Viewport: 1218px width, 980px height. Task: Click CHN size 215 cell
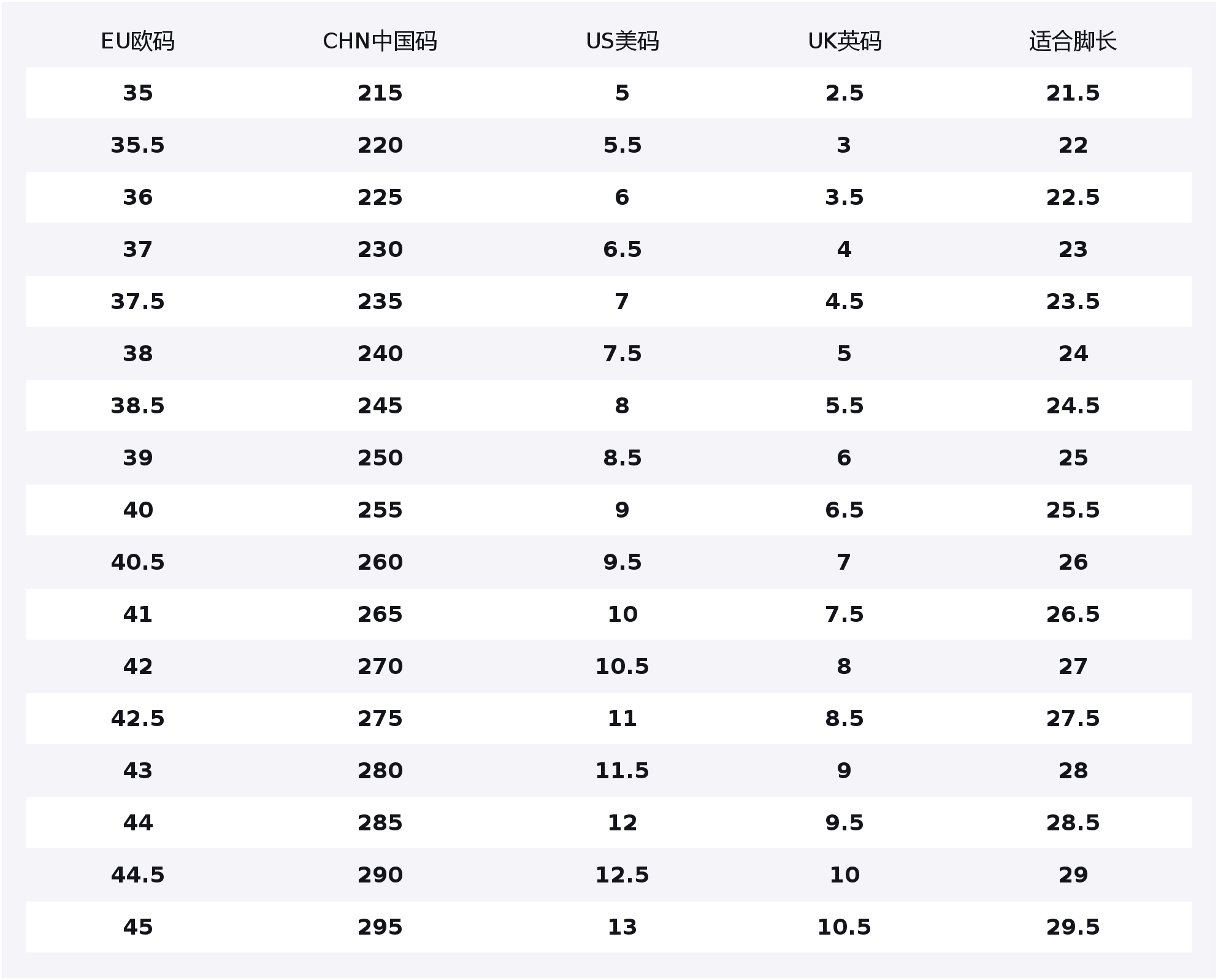coord(380,93)
